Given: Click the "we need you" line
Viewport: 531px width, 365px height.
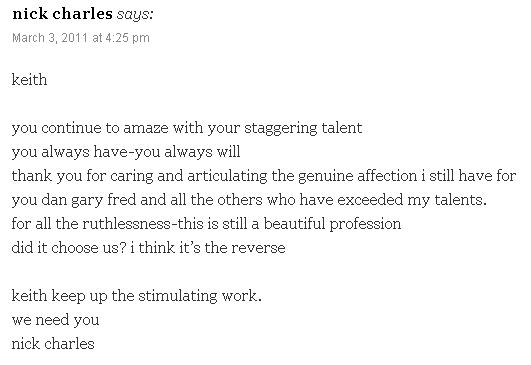Looking at the screenshot, I should pos(56,320).
